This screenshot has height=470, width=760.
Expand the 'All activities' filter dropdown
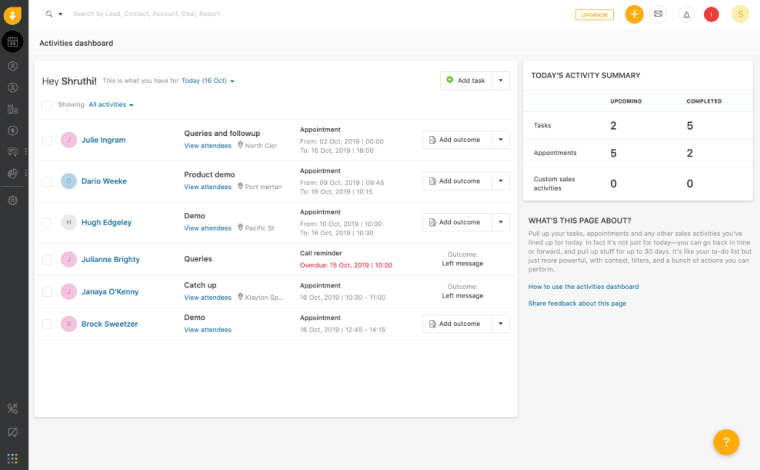tap(111, 104)
